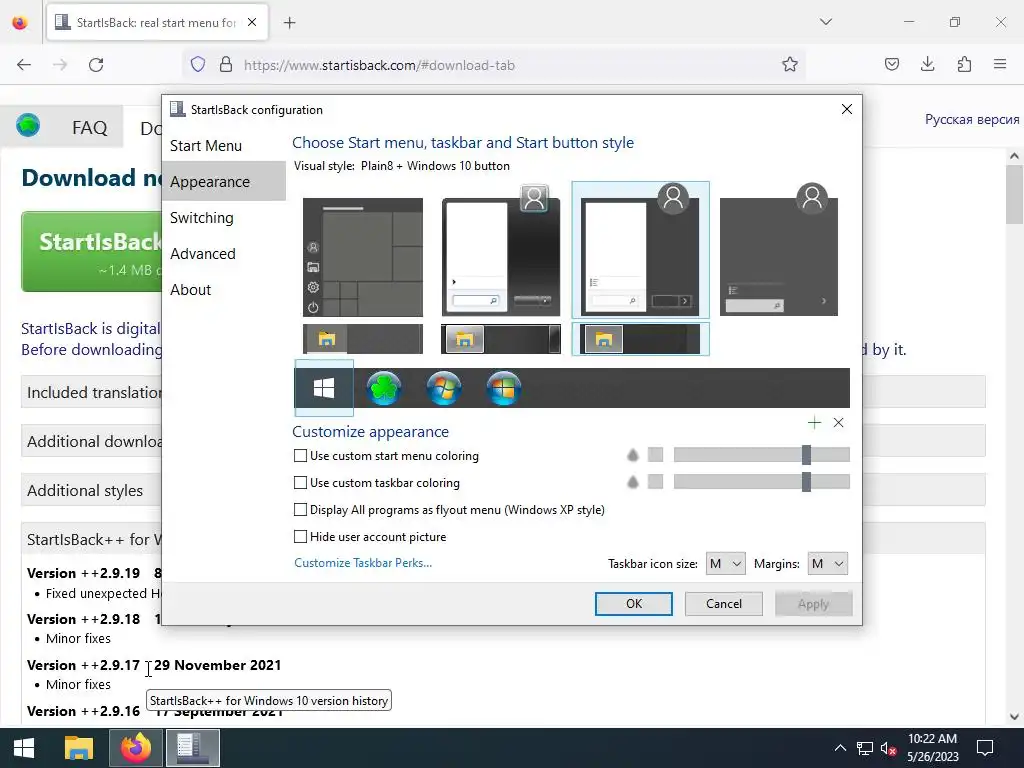Screen dimensions: 1024x768
Task: Open Customize Taskbar Perks link
Action: [x=362, y=563]
